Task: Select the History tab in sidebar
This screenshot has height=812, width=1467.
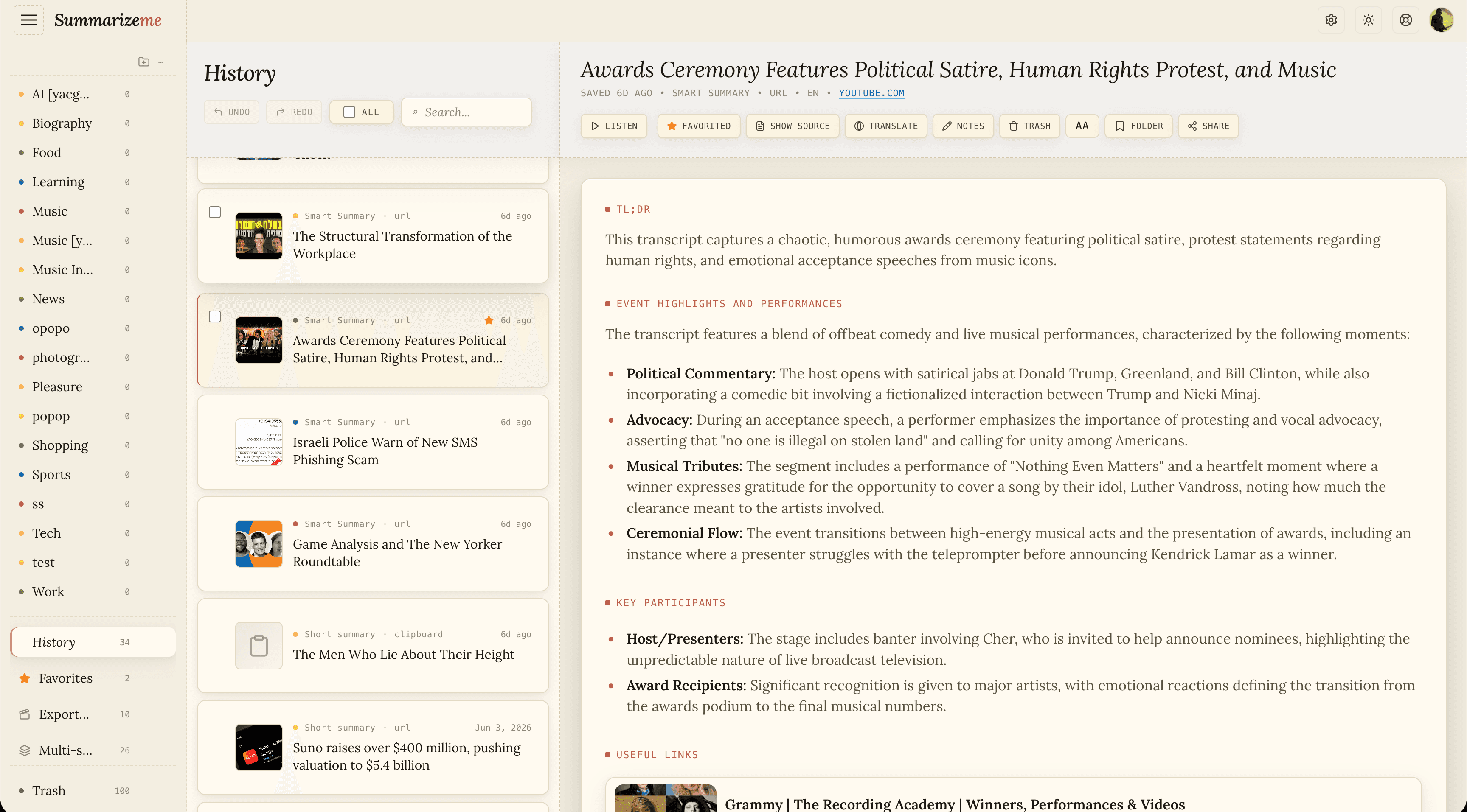Action: (x=93, y=642)
